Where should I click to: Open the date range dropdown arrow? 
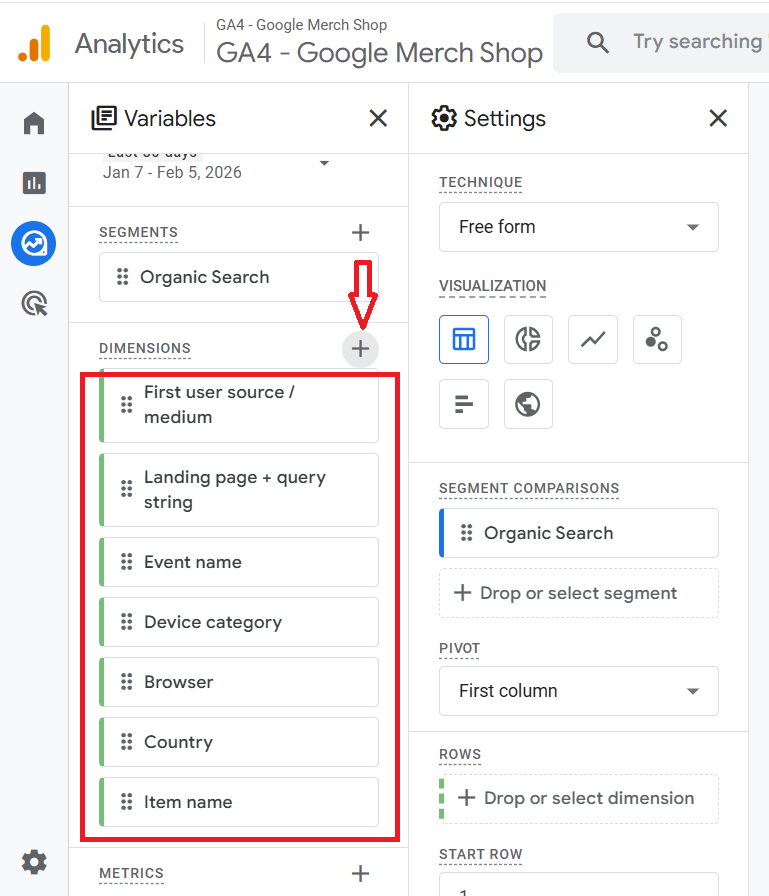[324, 163]
